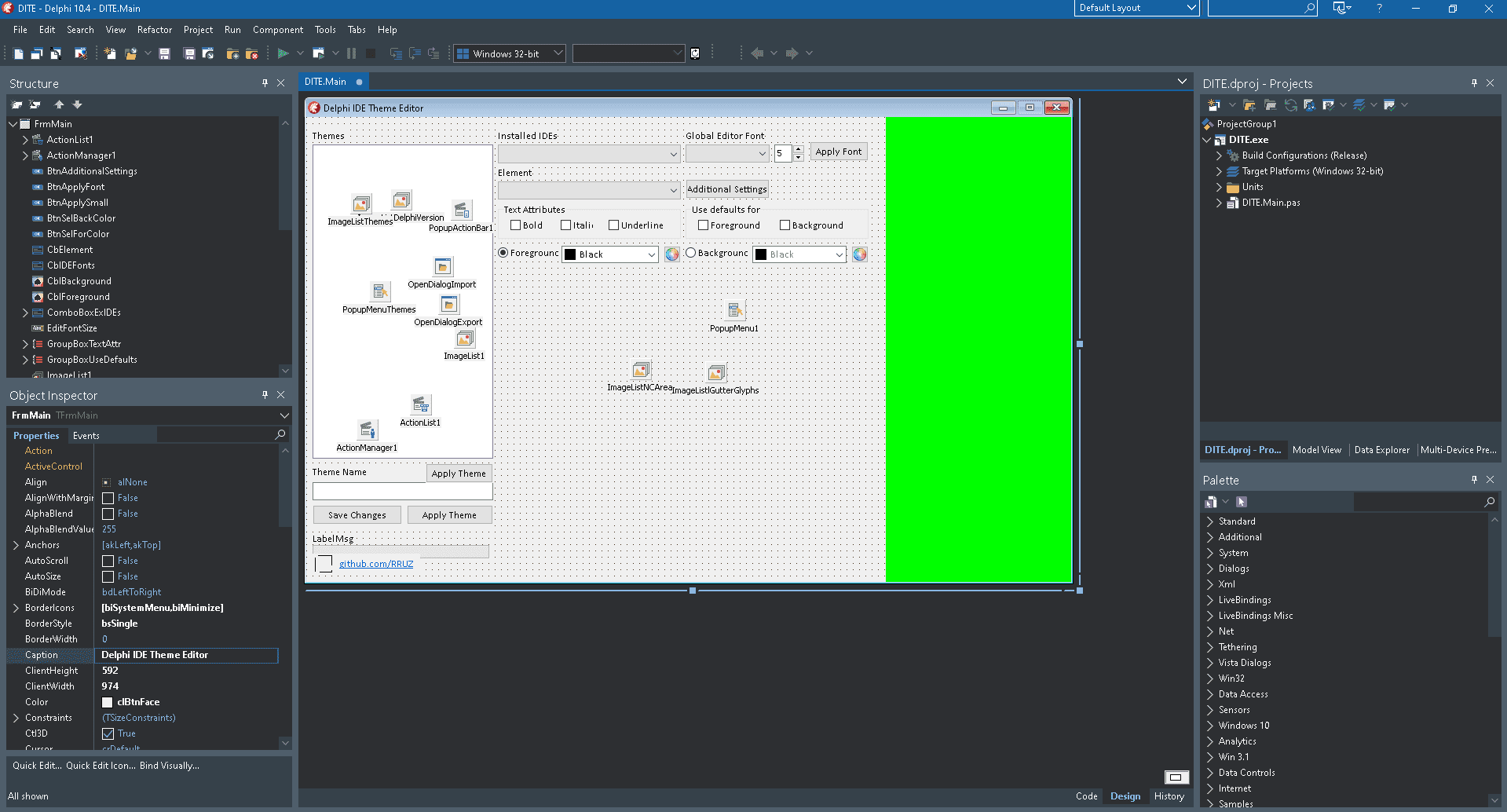Toggle the Bold checkbox on the form
The image size is (1507, 812).
pos(515,225)
